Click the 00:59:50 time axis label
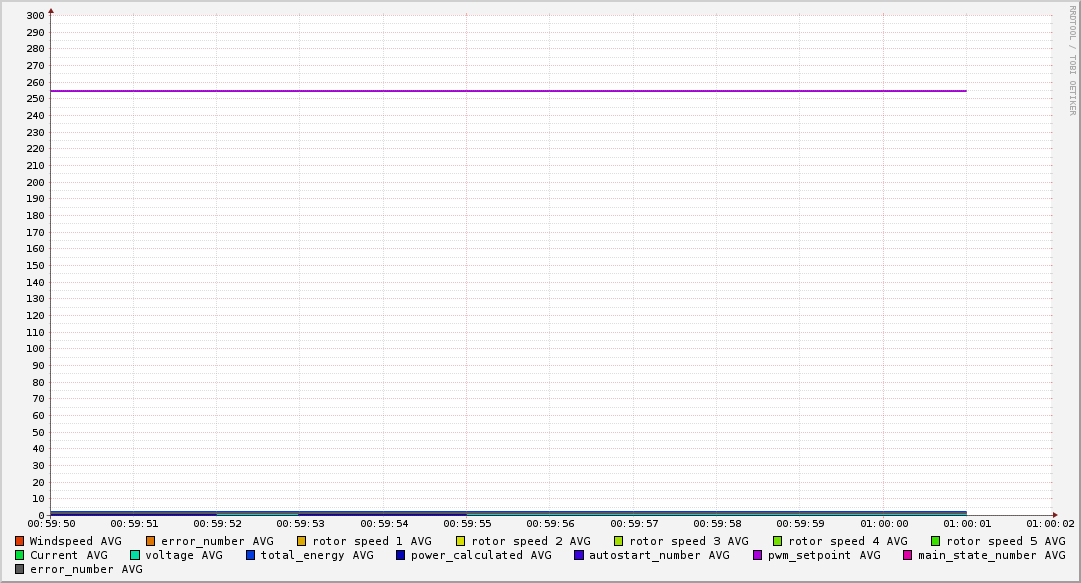 [51, 523]
